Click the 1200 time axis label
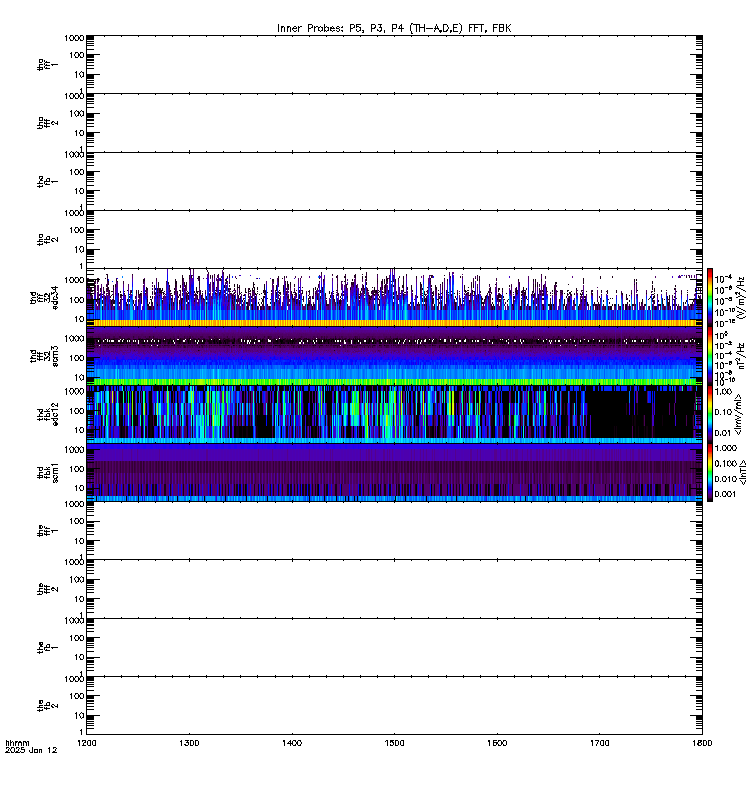 (87, 743)
